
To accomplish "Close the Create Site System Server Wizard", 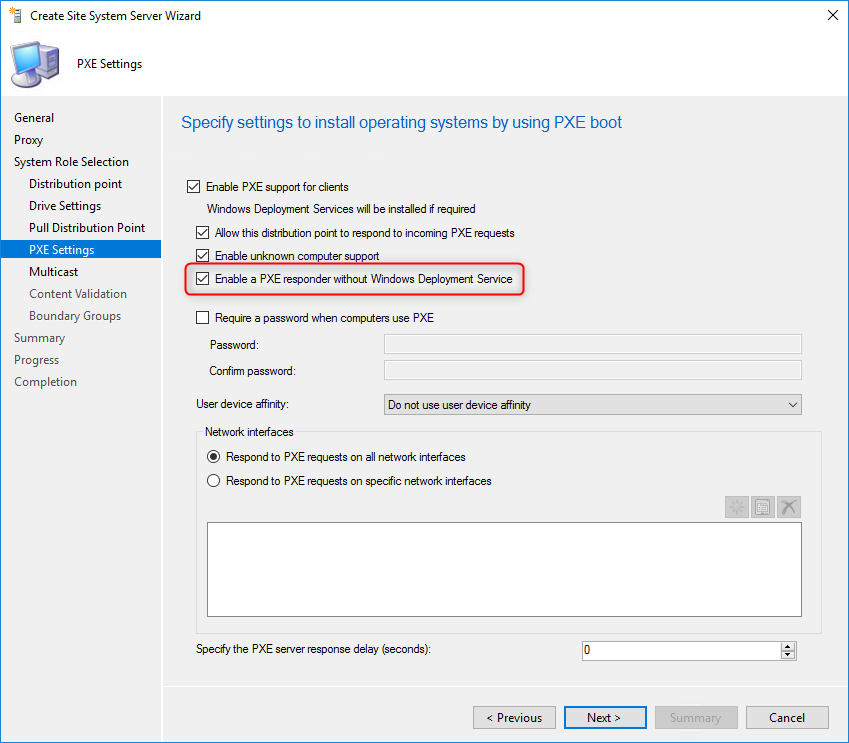I will tap(833, 15).
